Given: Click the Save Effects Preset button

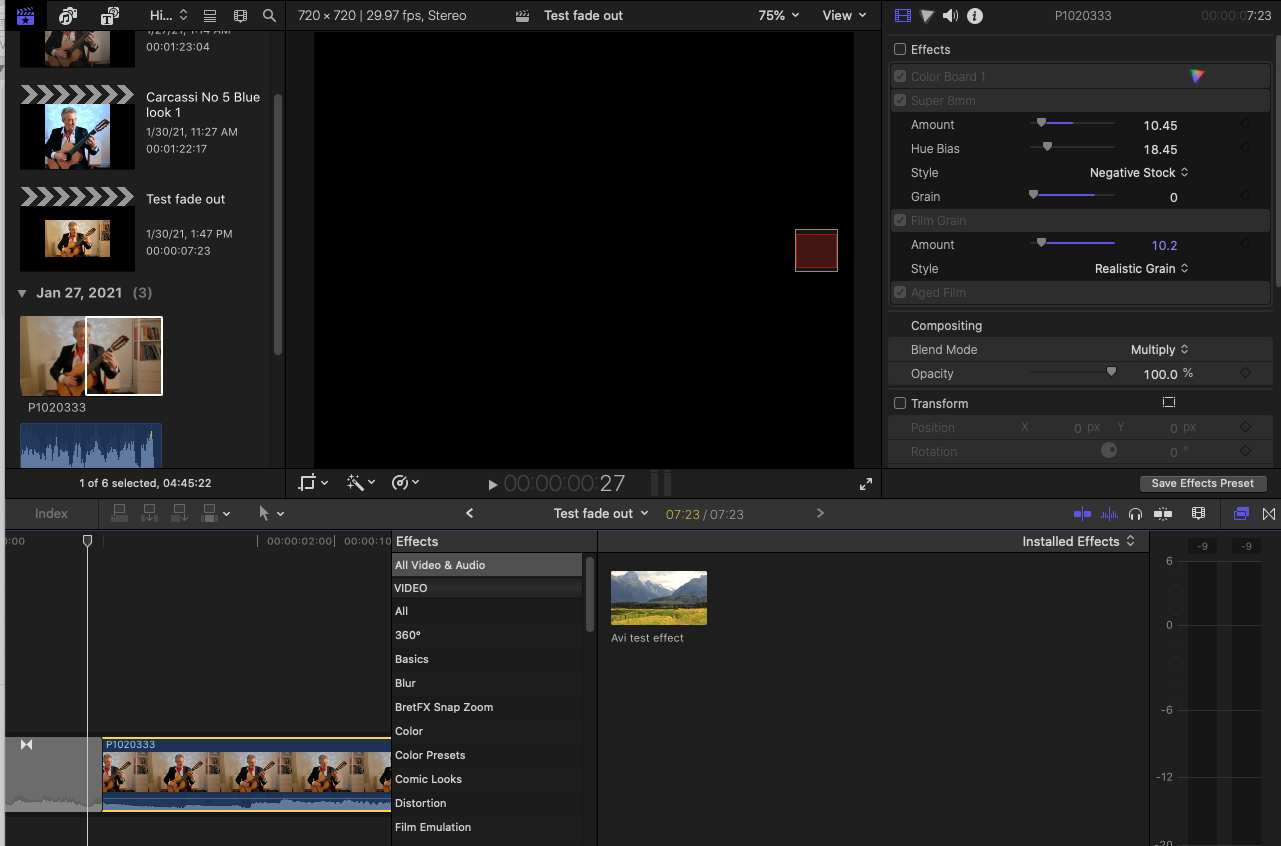Looking at the screenshot, I should 1202,483.
